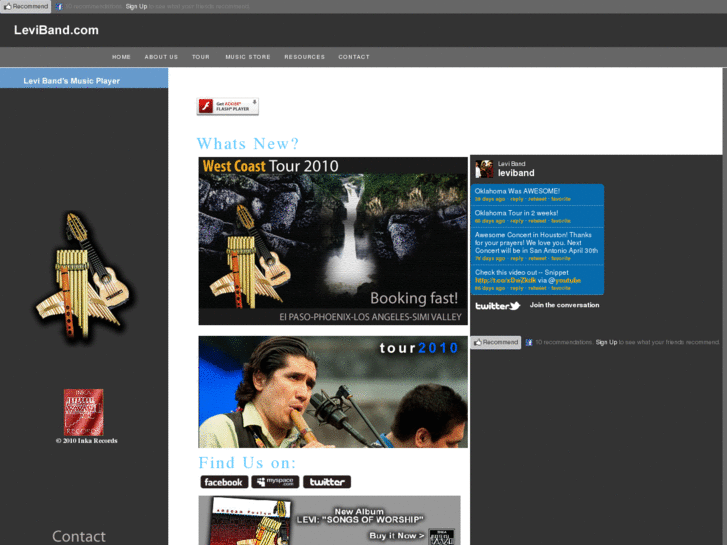Image resolution: width=727 pixels, height=545 pixels.
Task: Click the 86 days ago timestamp
Action: pos(490,288)
